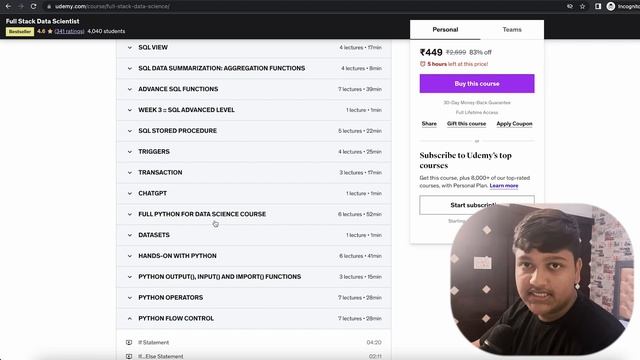Screen dimensions: 640x360
Task: Switch to the Personal tab
Action: (x=445, y=29)
